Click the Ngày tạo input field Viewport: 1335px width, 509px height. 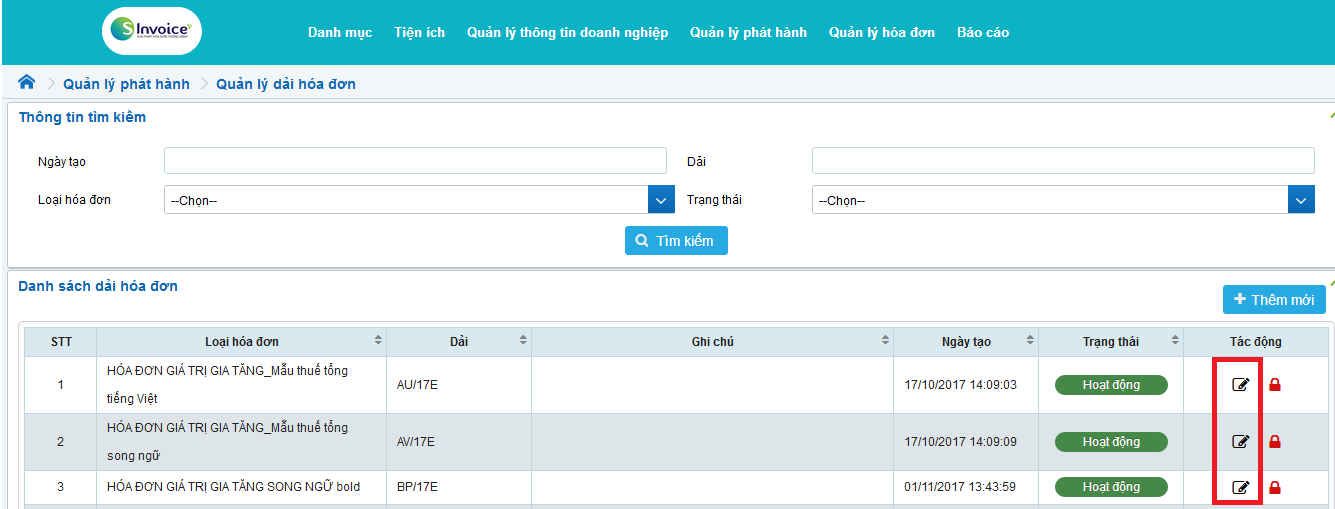click(415, 161)
